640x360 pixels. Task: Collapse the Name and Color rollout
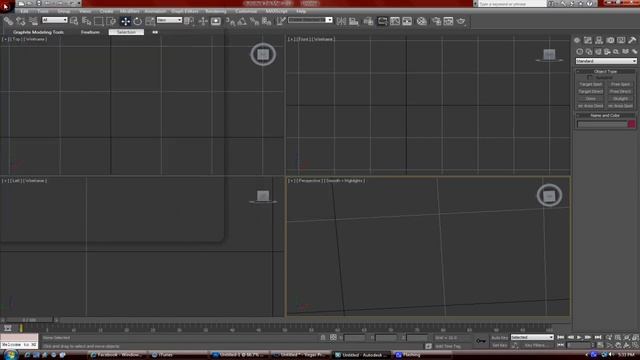pyautogui.click(x=605, y=116)
